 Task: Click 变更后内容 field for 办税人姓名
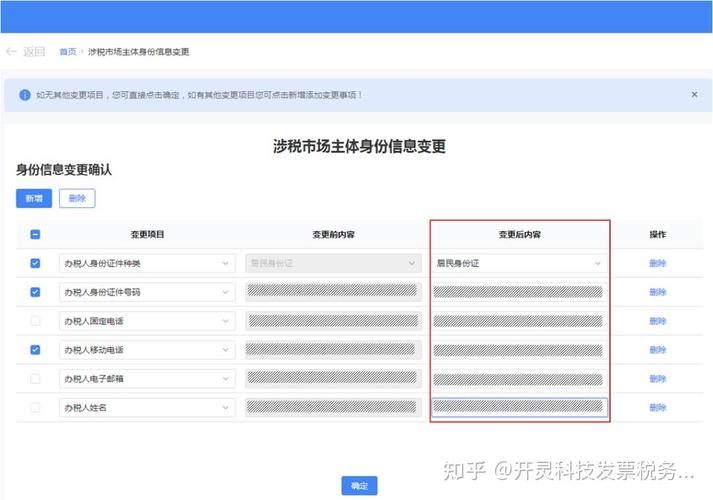519,407
